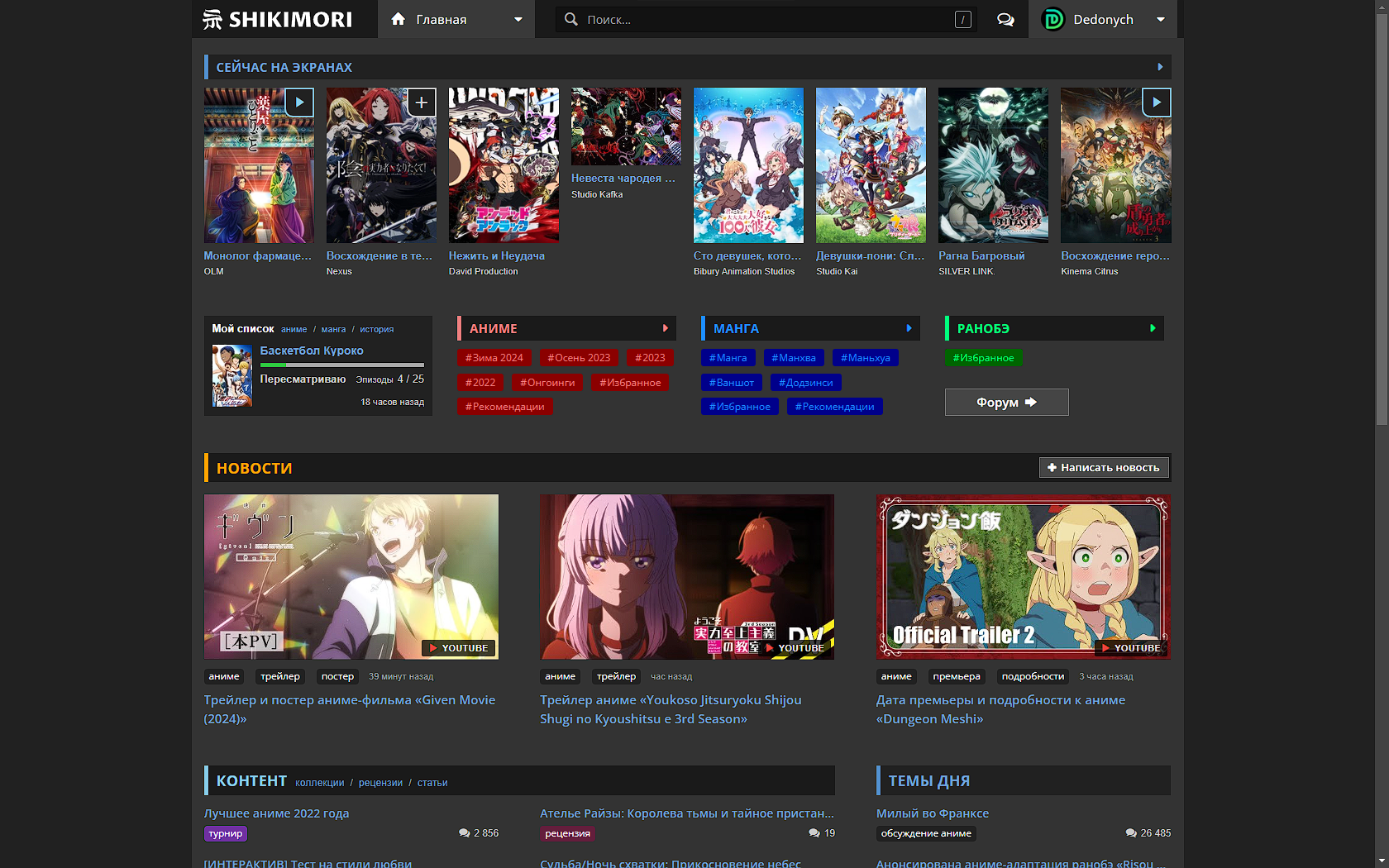Play icon on Восхождение героя щита poster
This screenshot has height=868, width=1389.
[x=1157, y=103]
